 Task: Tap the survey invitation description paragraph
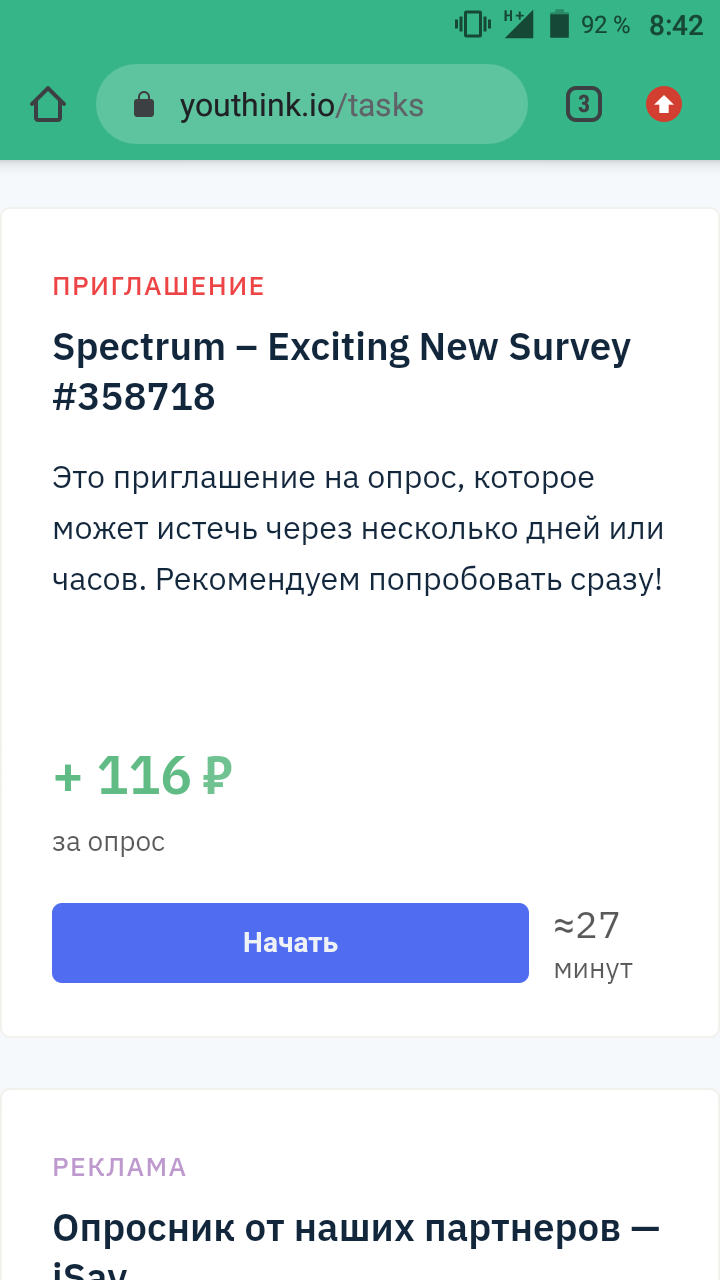click(358, 529)
